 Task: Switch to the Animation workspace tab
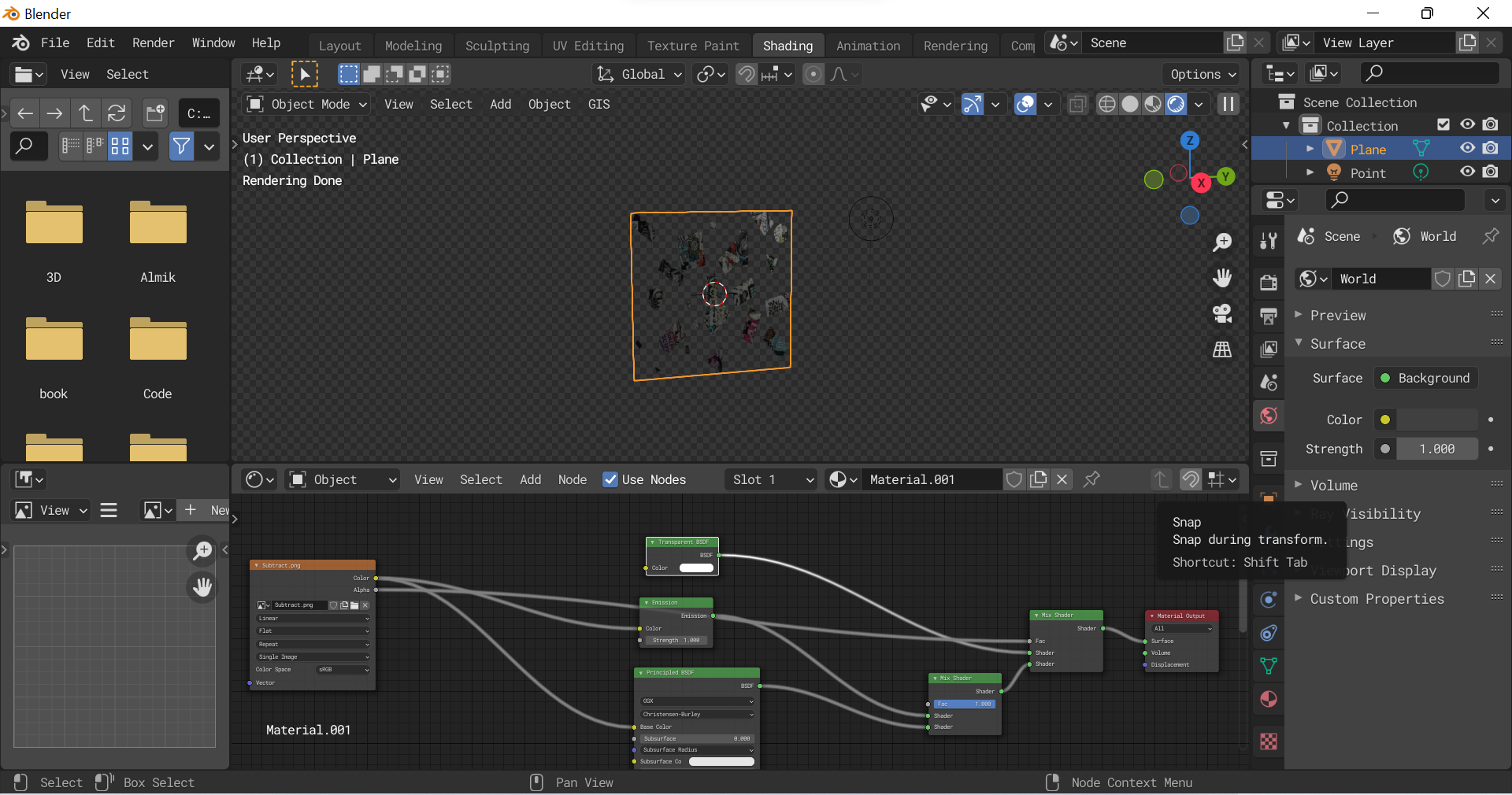click(x=868, y=46)
